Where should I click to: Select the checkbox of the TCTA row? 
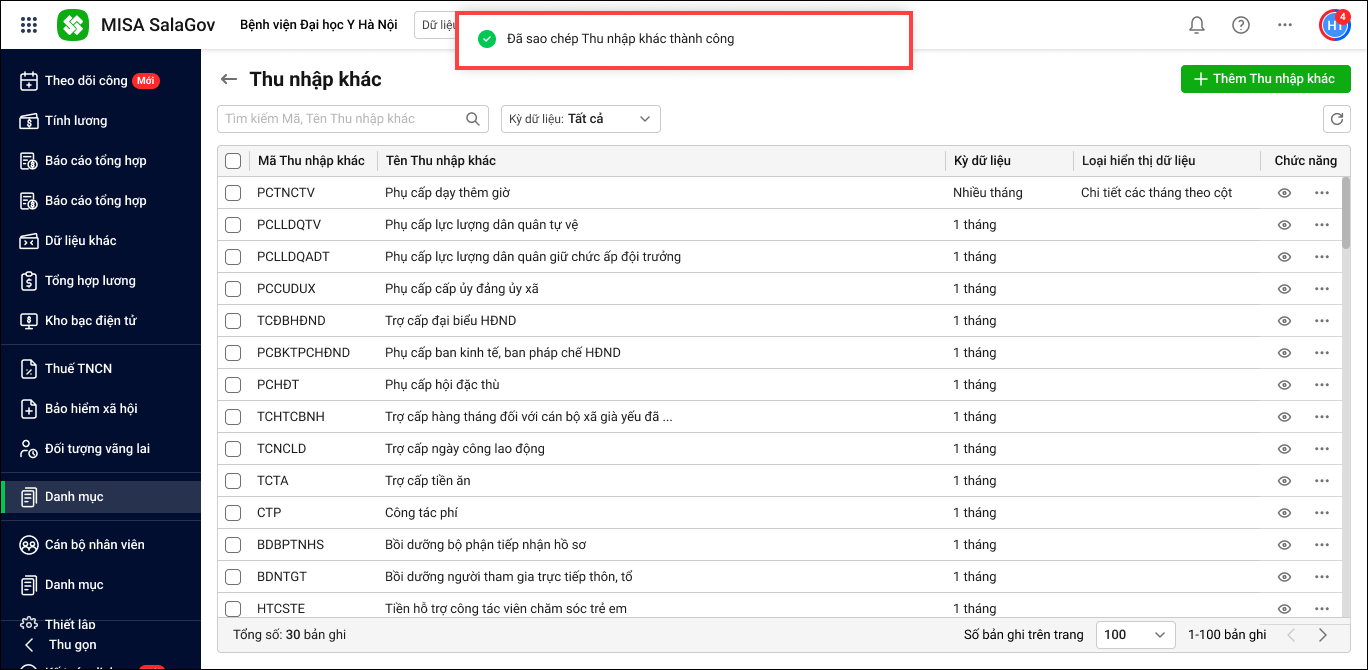pos(233,481)
